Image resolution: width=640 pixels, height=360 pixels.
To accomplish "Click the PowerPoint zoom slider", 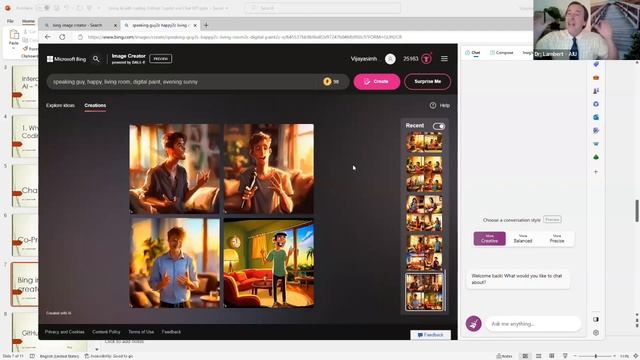I will tap(596, 356).
